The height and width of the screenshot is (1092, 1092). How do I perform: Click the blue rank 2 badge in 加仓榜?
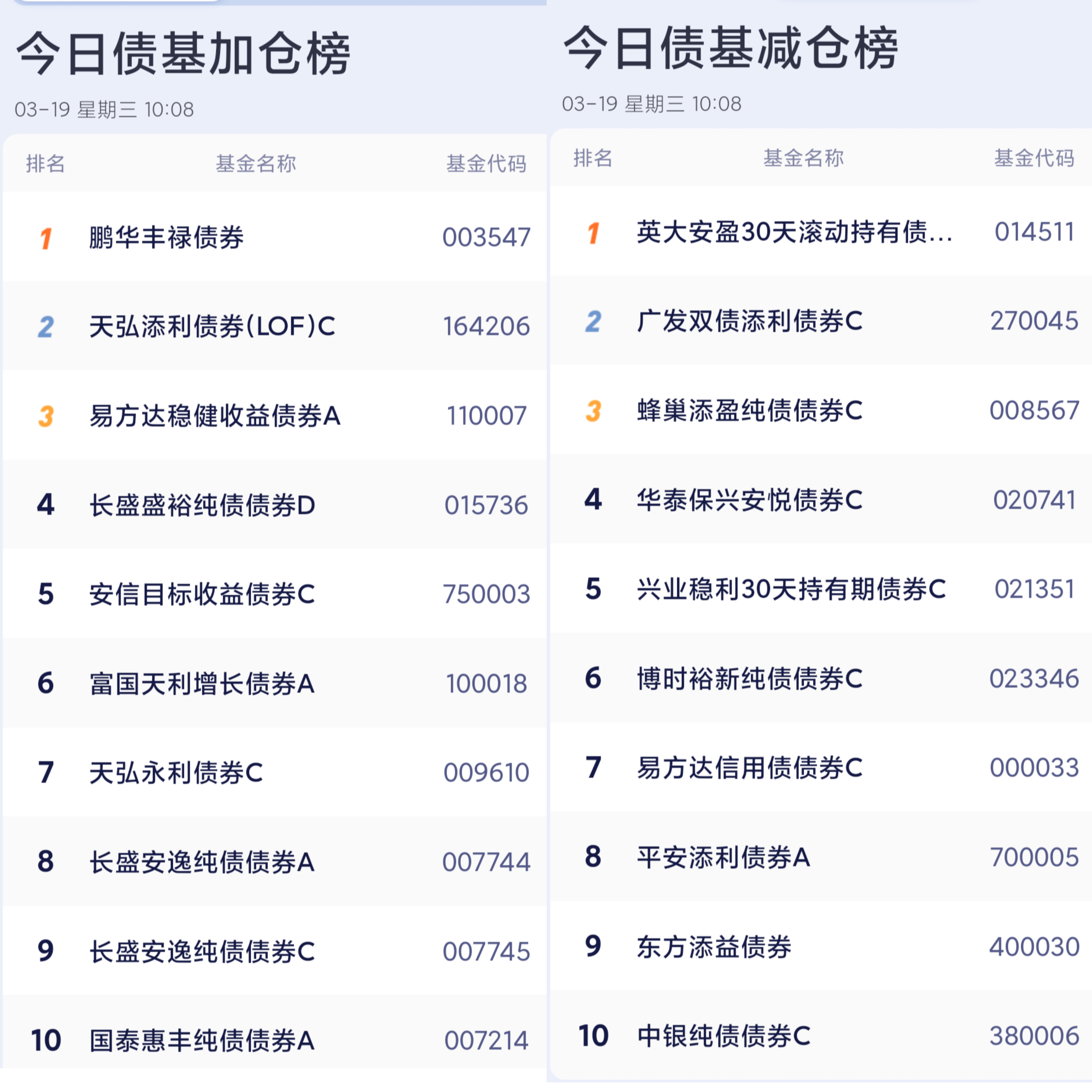(x=46, y=327)
